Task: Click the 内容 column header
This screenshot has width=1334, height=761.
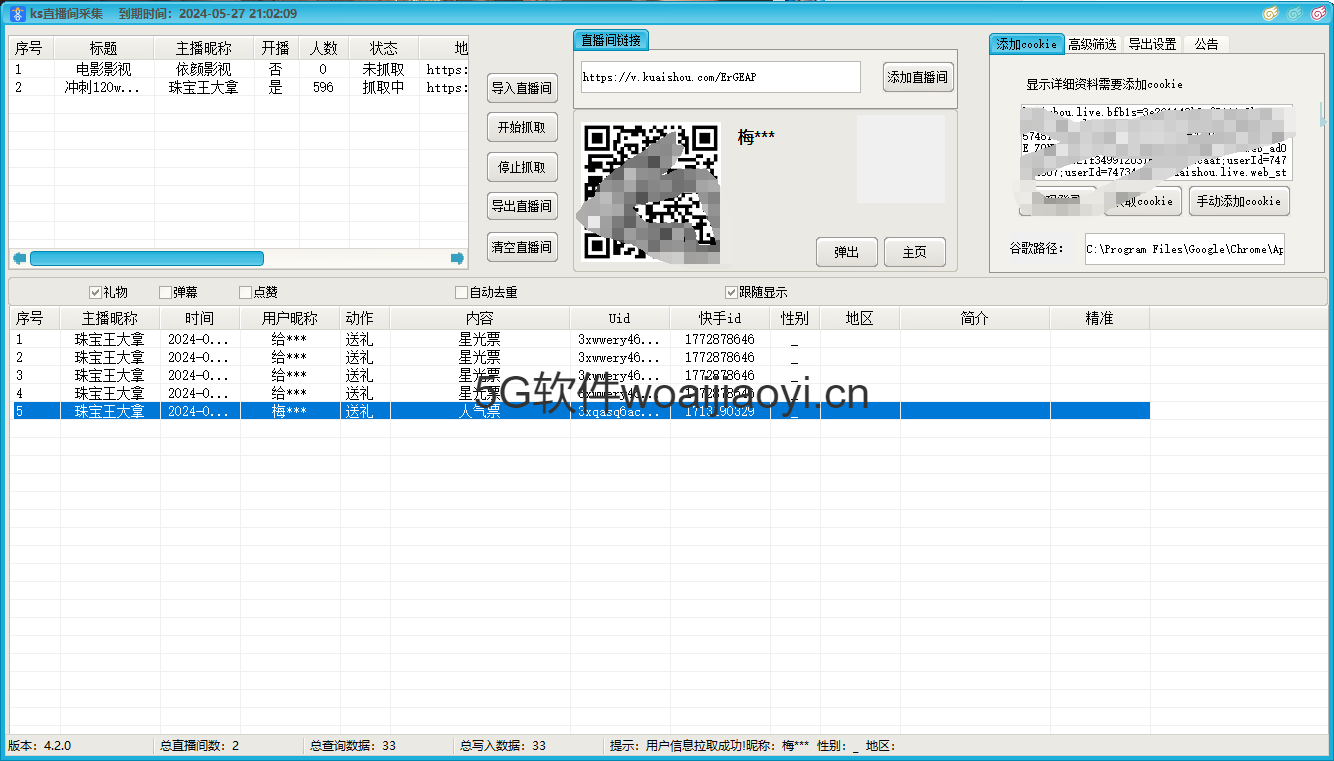Action: [480, 318]
